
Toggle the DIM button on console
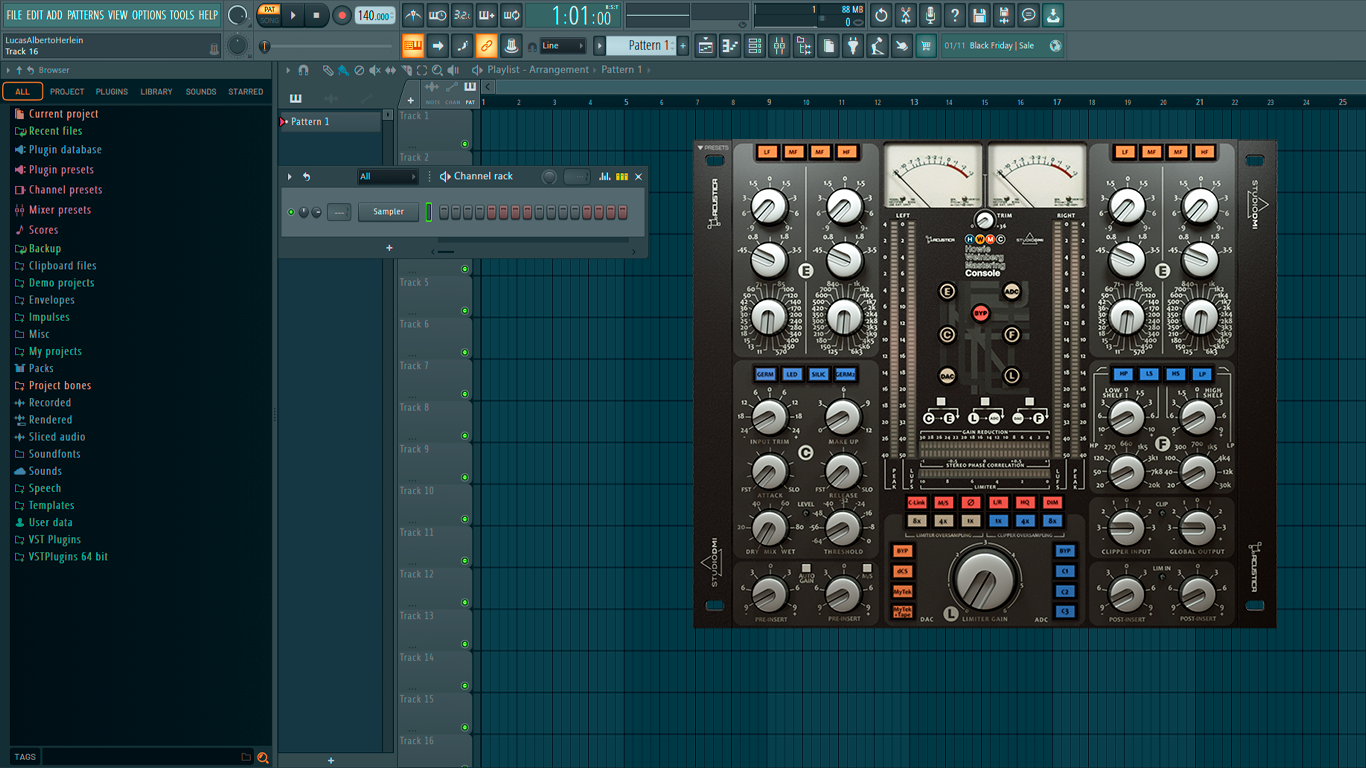click(x=1051, y=503)
